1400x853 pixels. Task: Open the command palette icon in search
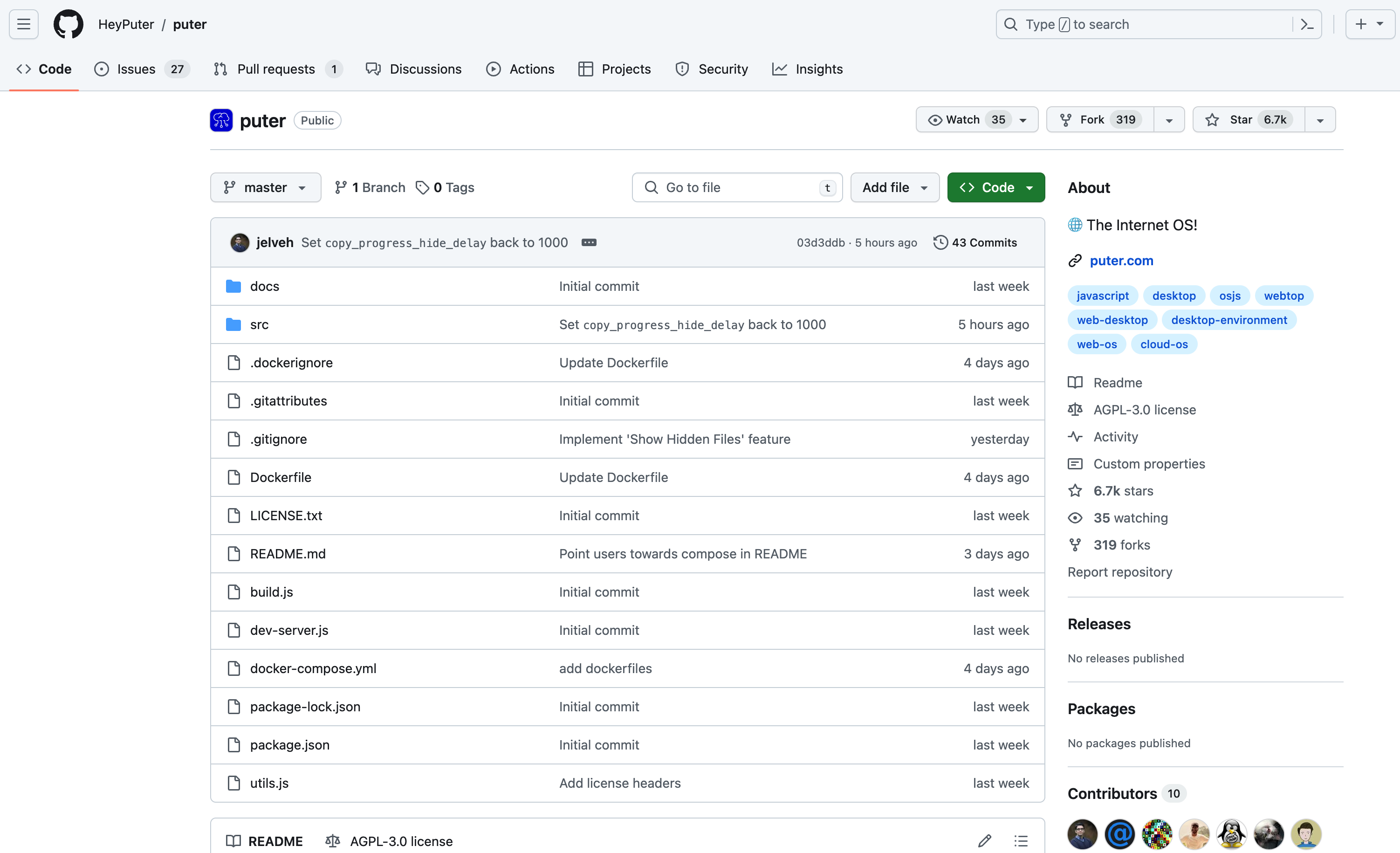point(1307,24)
